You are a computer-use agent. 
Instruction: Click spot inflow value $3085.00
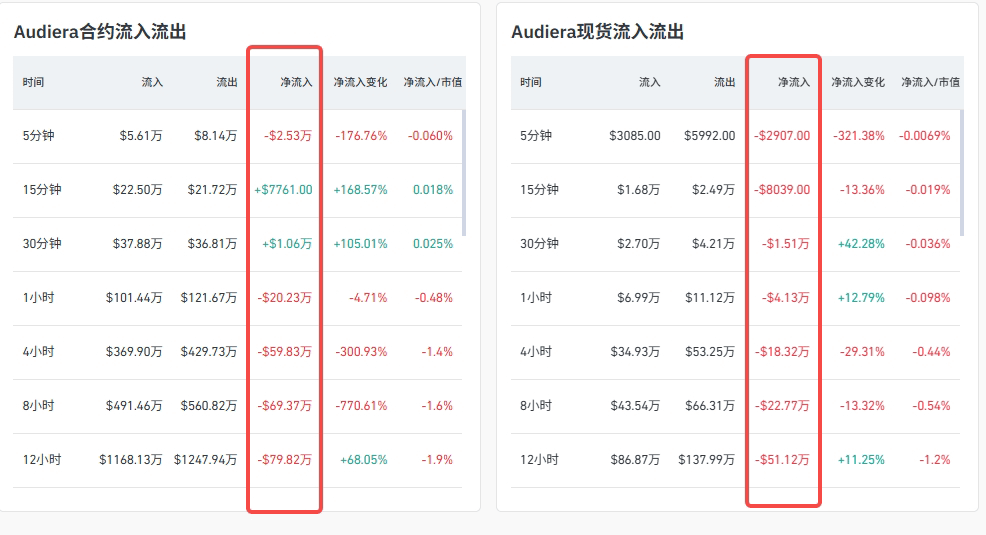tap(634, 136)
